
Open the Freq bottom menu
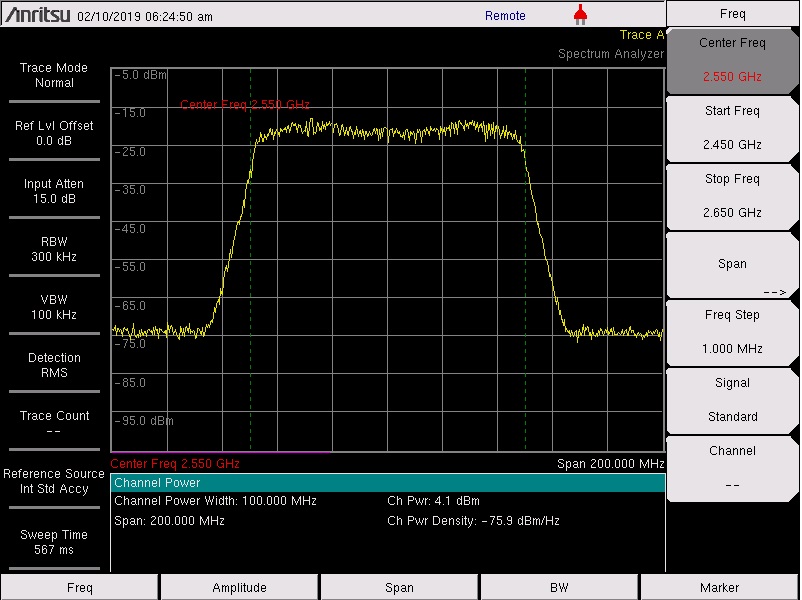pos(80,587)
